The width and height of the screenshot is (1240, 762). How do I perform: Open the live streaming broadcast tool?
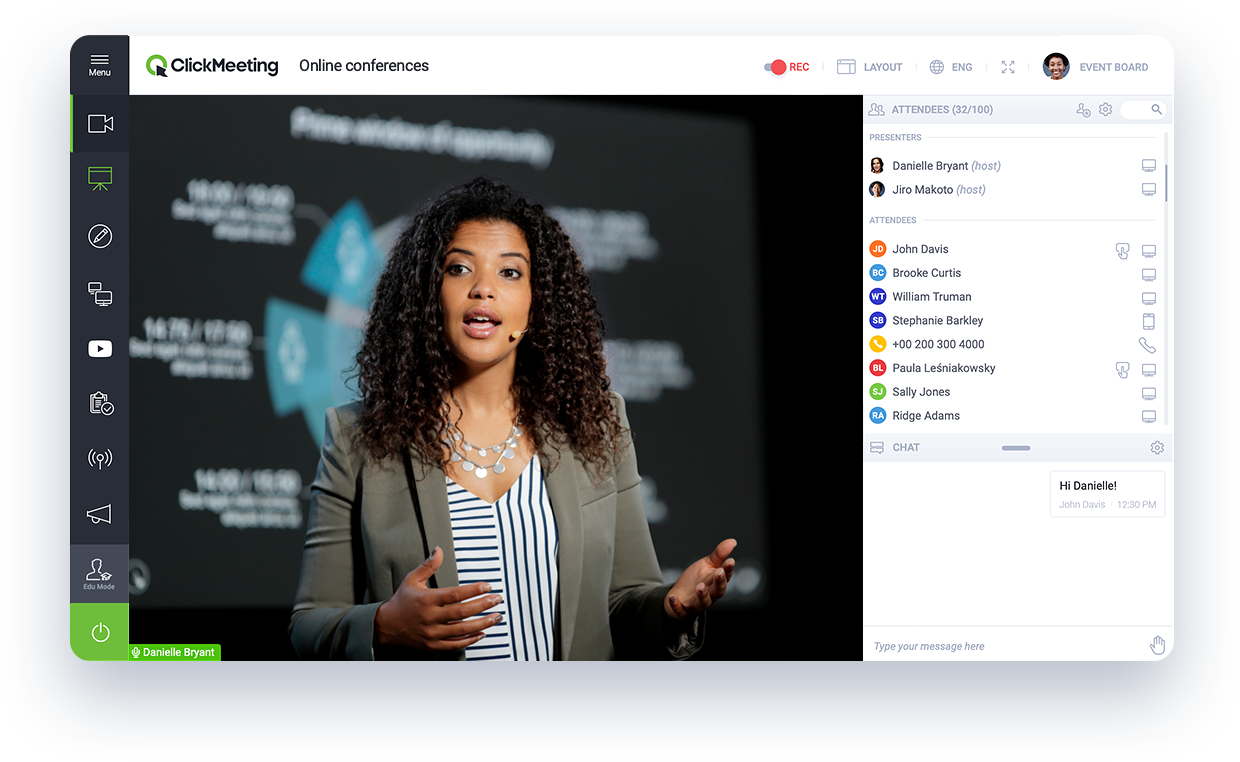(99, 458)
